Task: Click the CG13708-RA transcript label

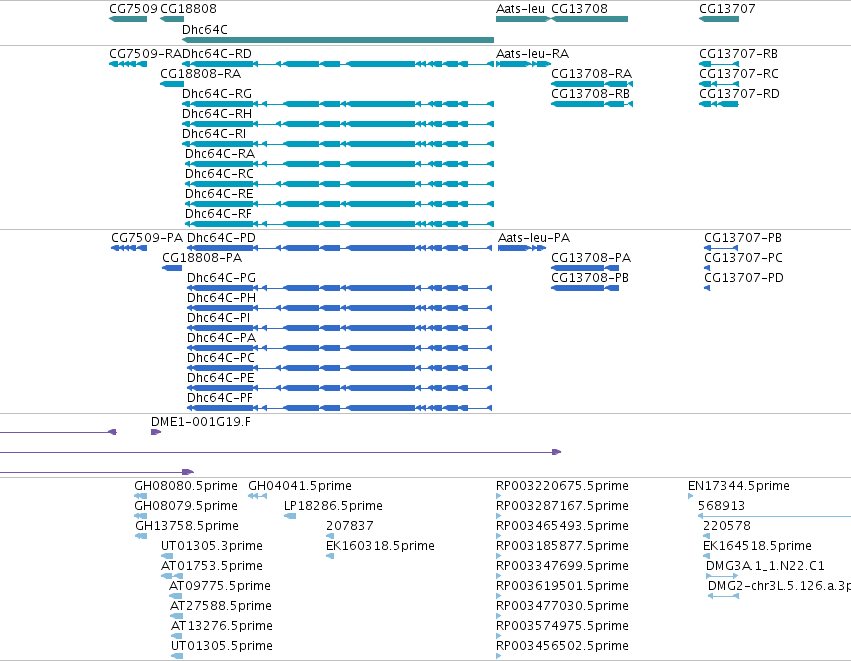Action: tap(592, 74)
